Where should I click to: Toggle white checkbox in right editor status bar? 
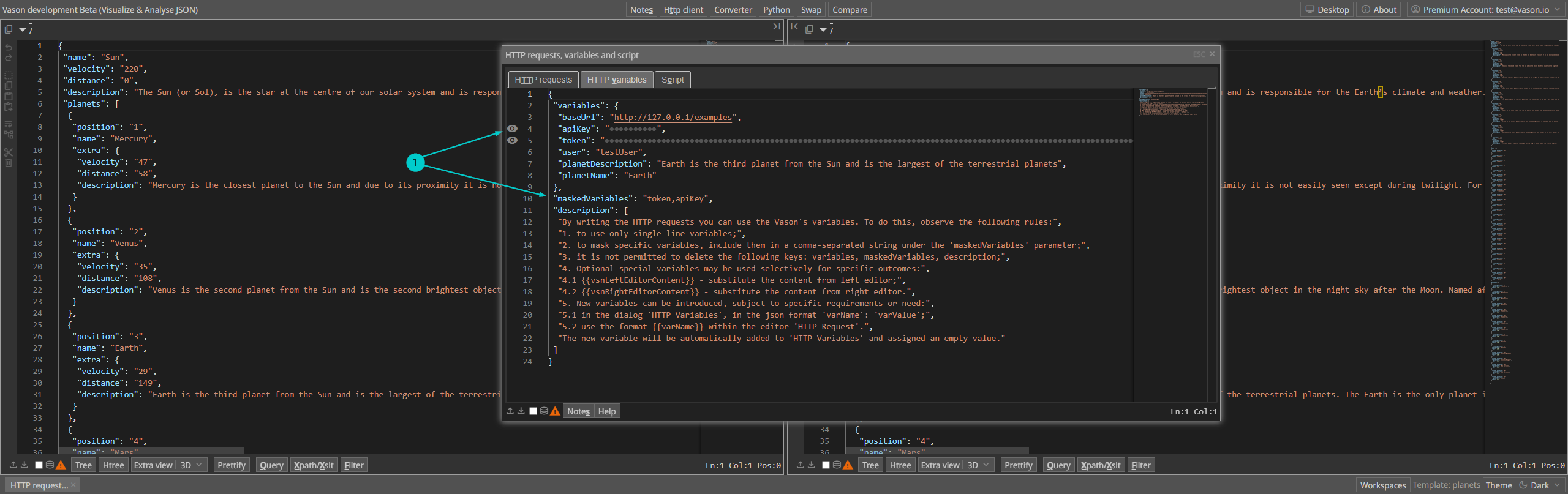coord(826,465)
